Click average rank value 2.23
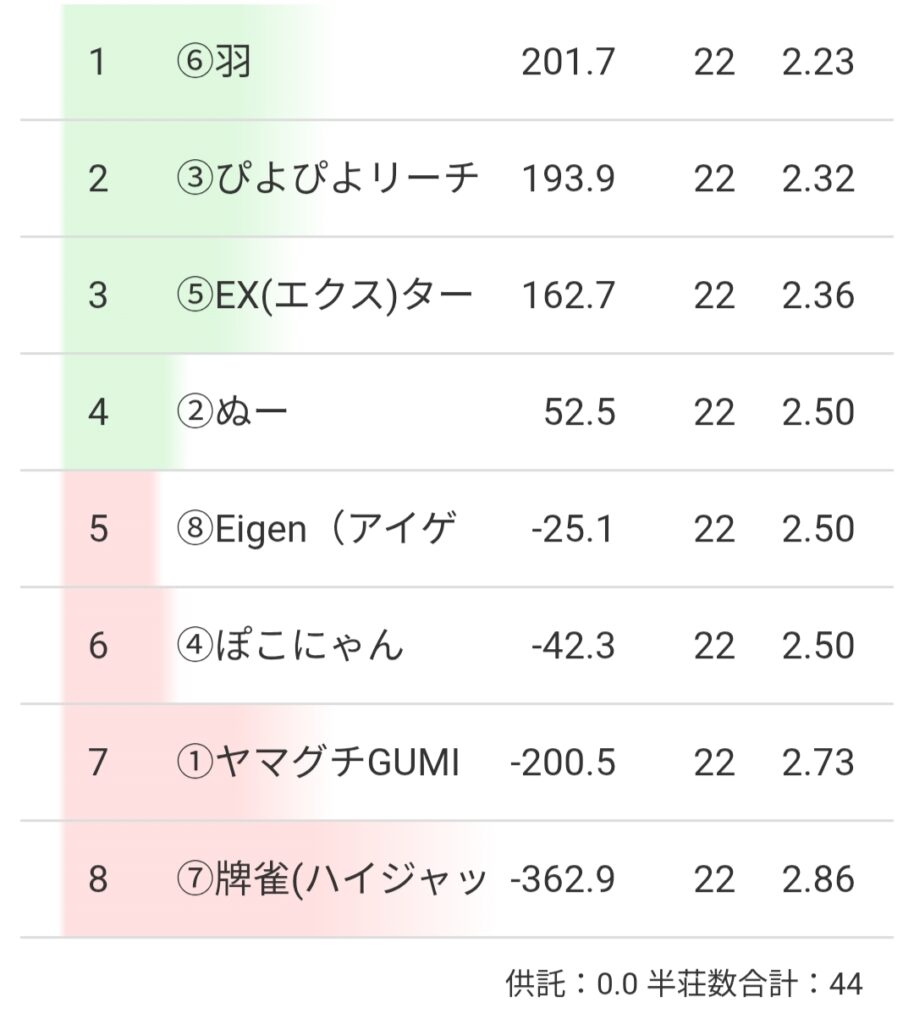 818,62
